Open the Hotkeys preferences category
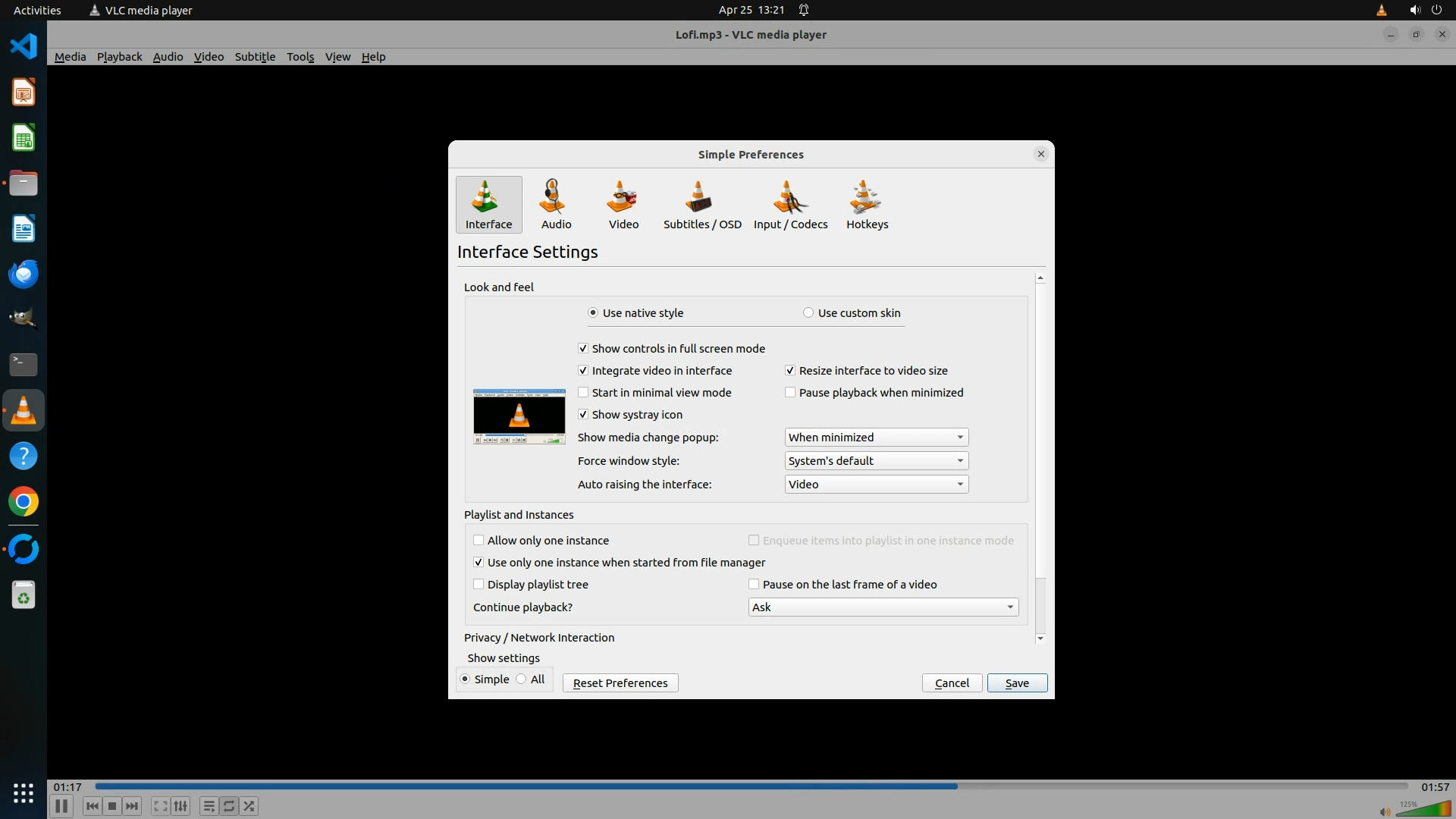This screenshot has height=819, width=1456. point(867,204)
